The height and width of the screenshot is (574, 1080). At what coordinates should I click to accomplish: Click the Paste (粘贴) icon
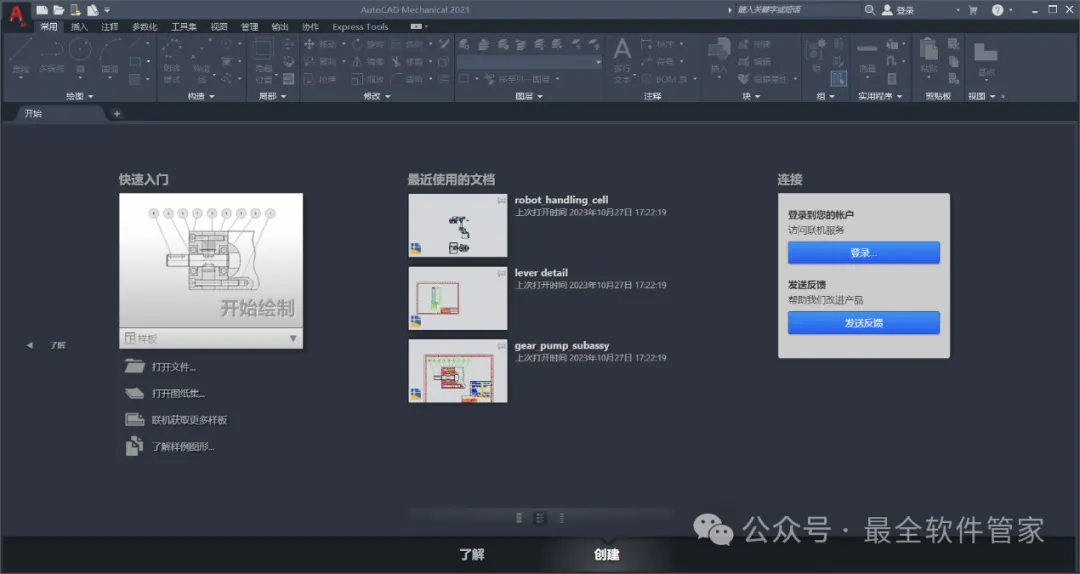point(928,50)
